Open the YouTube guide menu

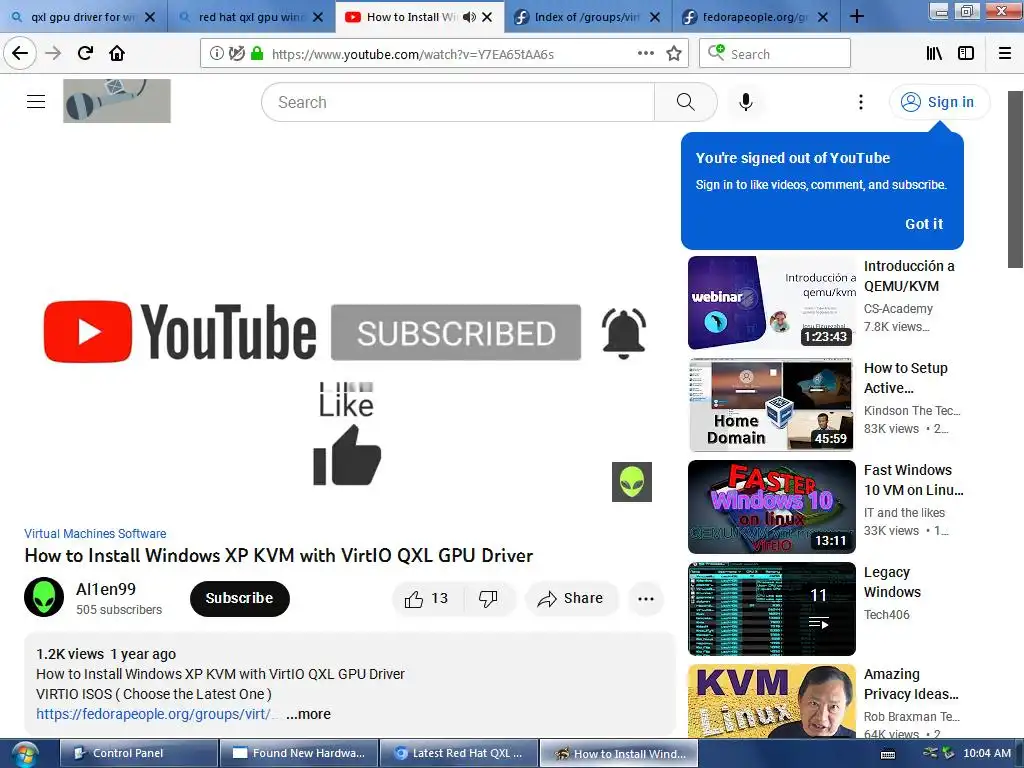pyautogui.click(x=36, y=101)
